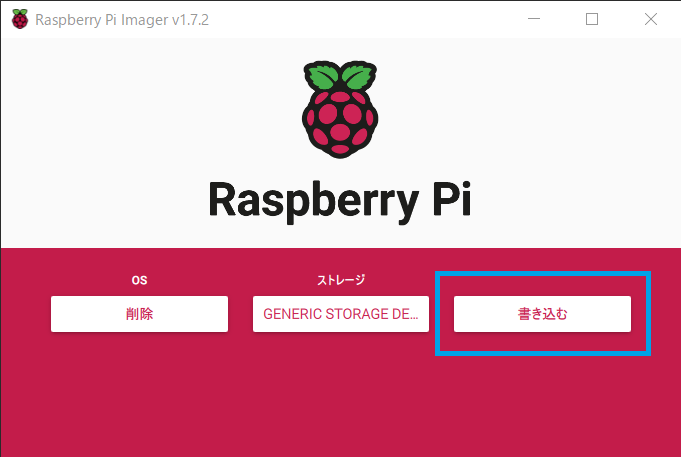Minimize the Raspberry Pi Imager window
The height and width of the screenshot is (457, 681).
click(534, 19)
